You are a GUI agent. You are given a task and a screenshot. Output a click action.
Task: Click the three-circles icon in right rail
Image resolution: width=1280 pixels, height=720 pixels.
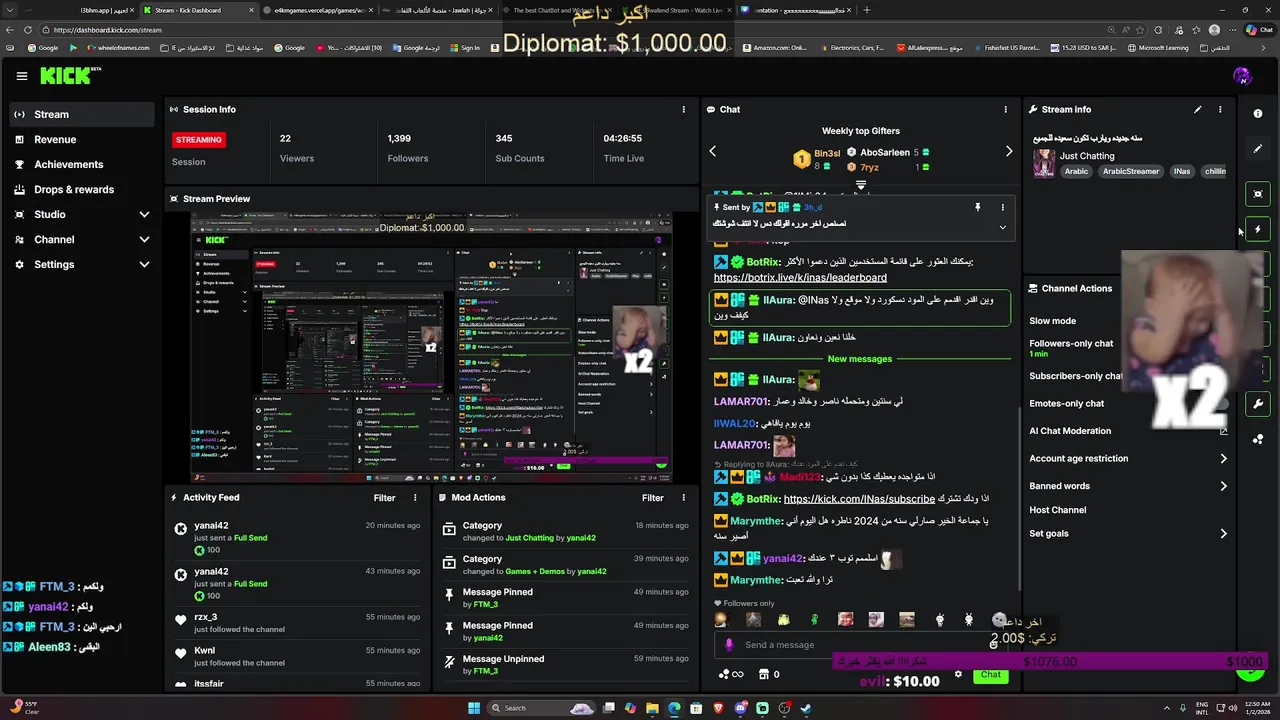(x=1258, y=439)
